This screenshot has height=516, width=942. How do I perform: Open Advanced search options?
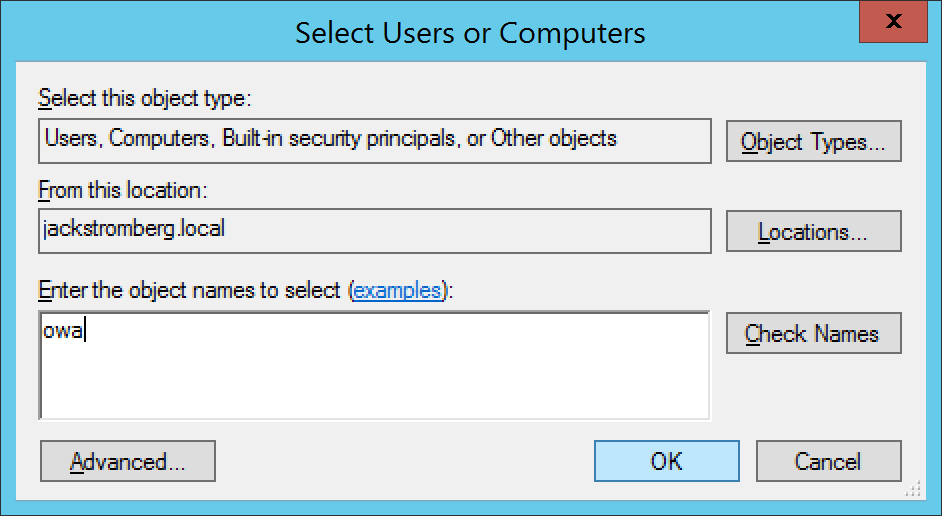128,462
